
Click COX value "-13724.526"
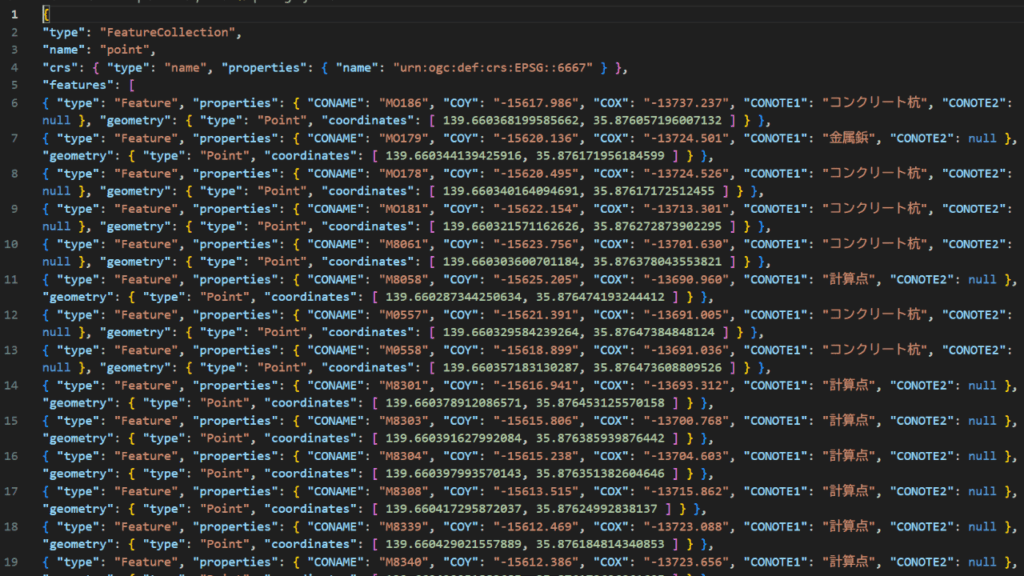click(686, 173)
